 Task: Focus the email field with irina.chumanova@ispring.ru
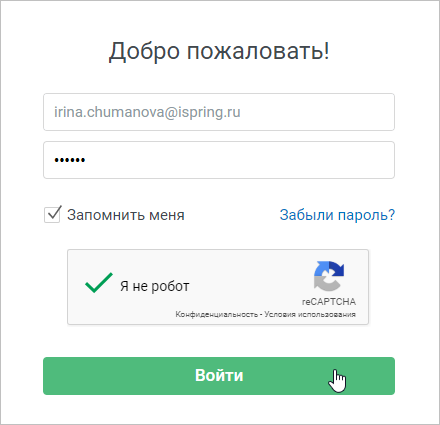[219, 112]
